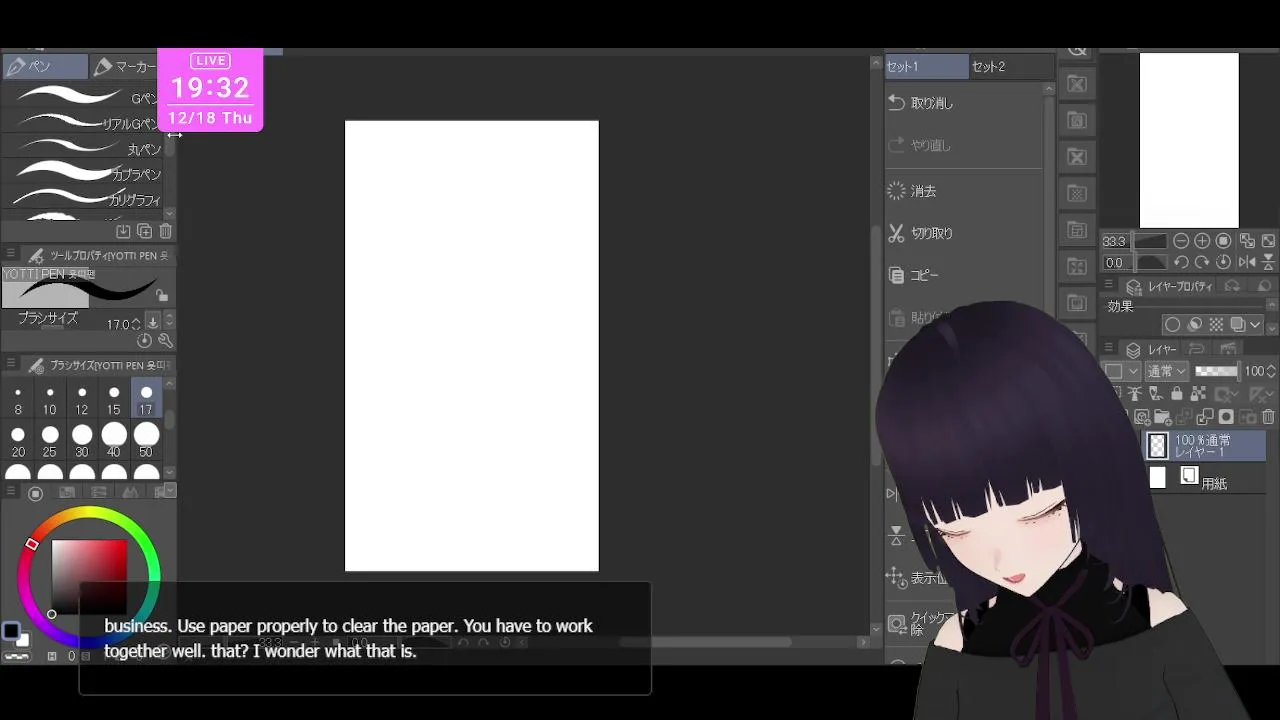Flip canvas vertically in navigator
The width and height of the screenshot is (1280, 720).
pyautogui.click(x=1268, y=263)
